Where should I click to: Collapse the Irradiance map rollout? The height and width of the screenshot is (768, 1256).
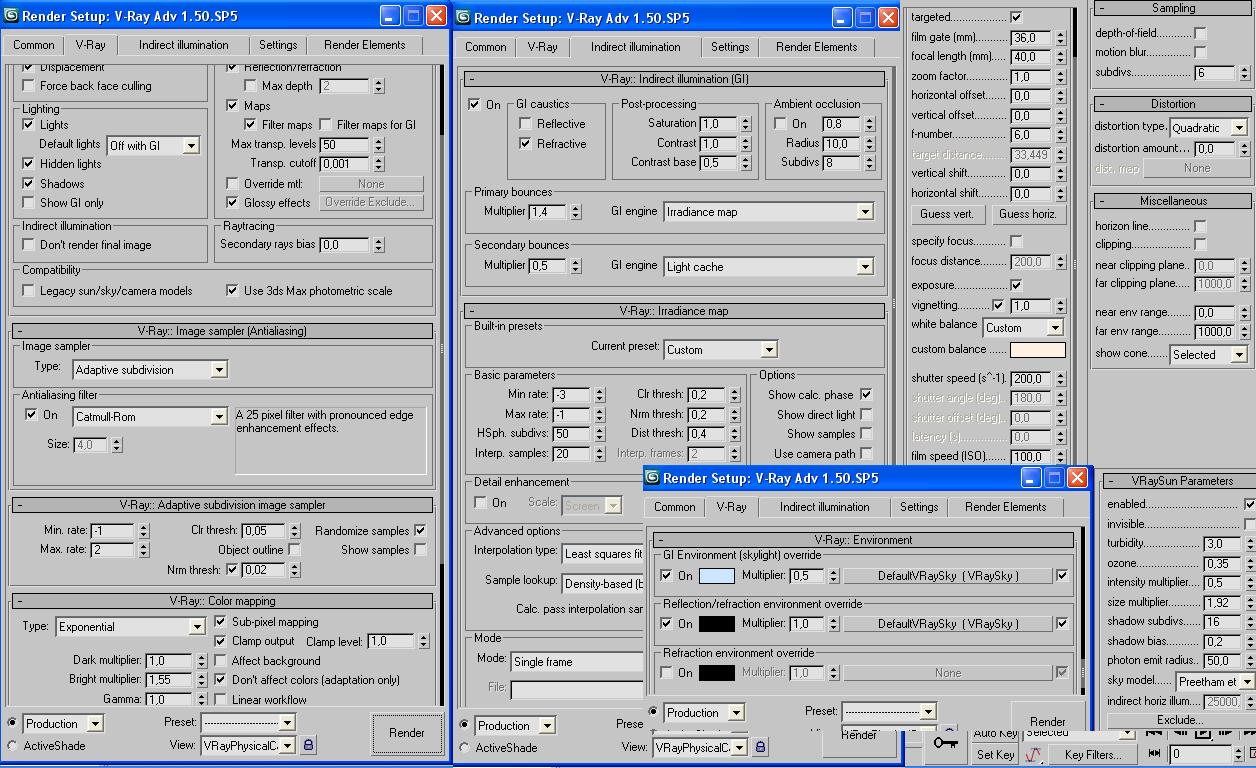click(674, 311)
